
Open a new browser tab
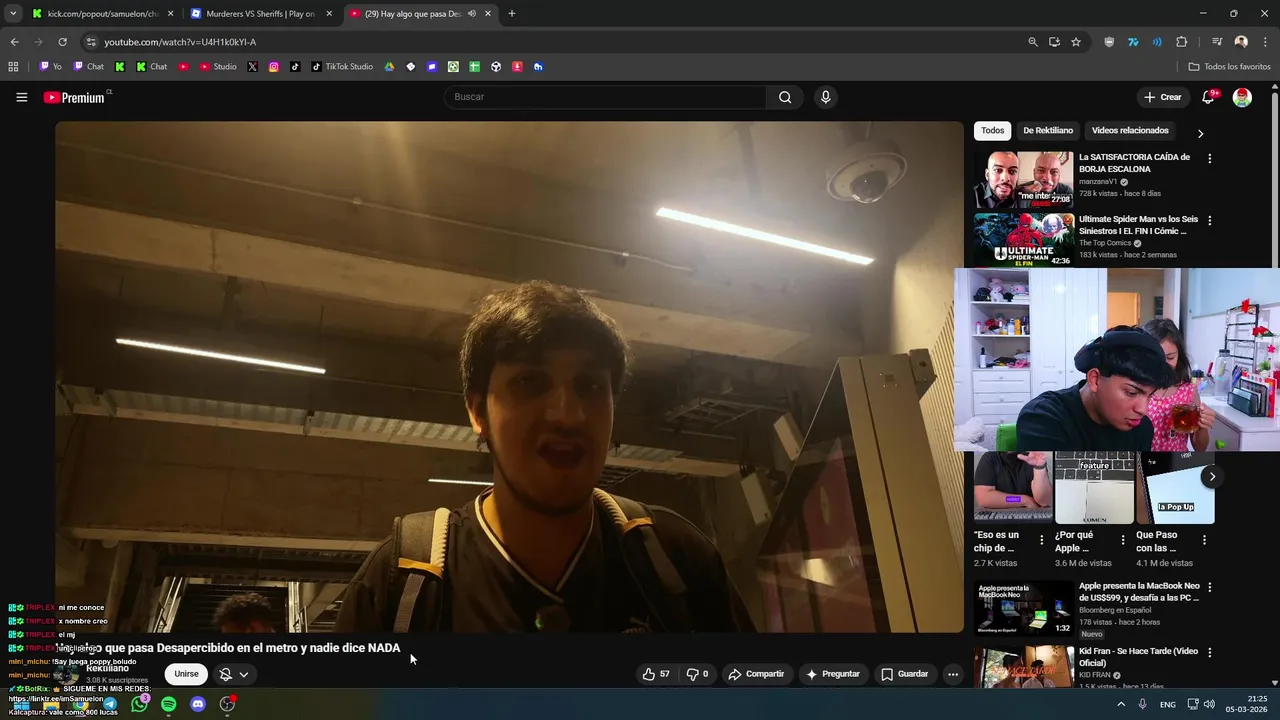512,14
